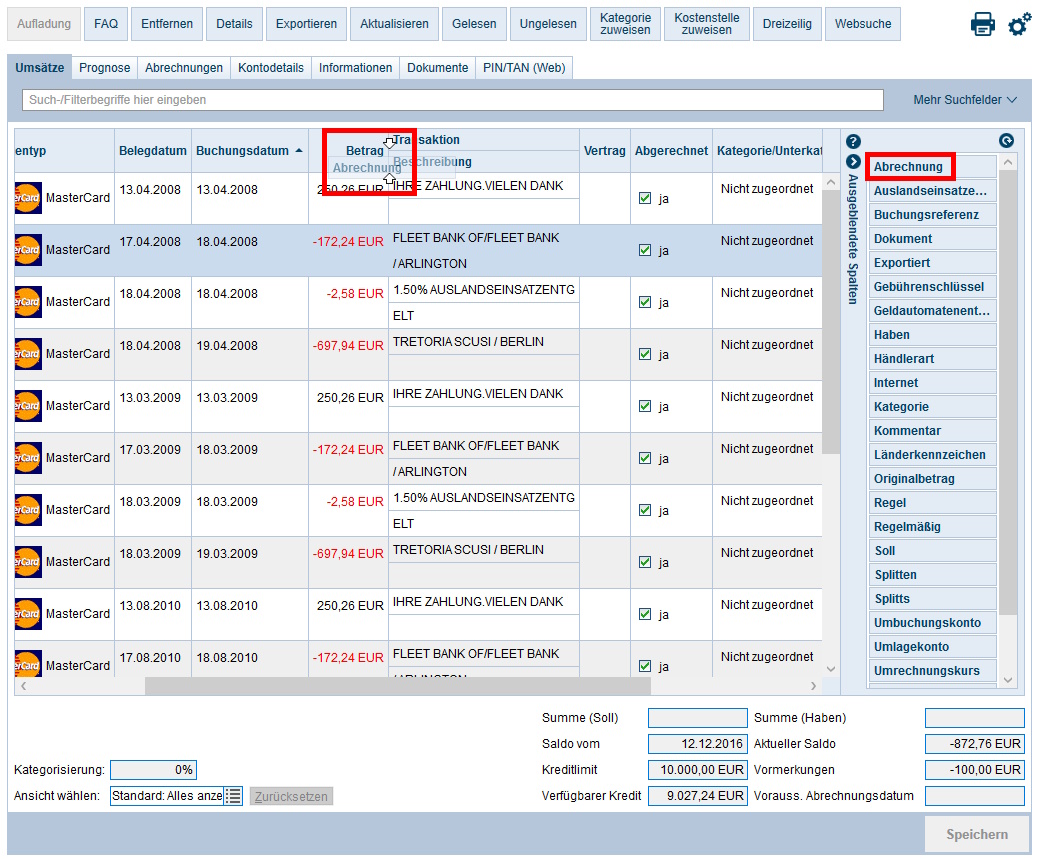Click Buchungsdatum sort arrow header
1038x859 pixels.
coord(298,151)
